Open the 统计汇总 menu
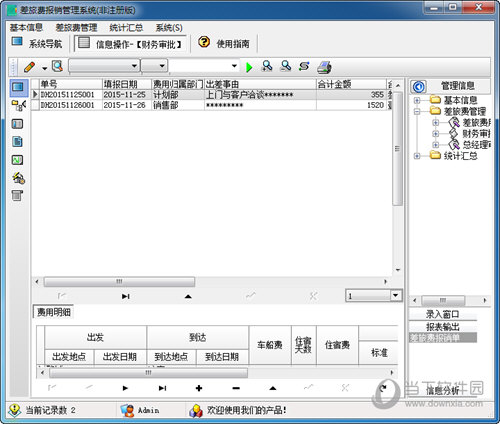 tap(126, 28)
